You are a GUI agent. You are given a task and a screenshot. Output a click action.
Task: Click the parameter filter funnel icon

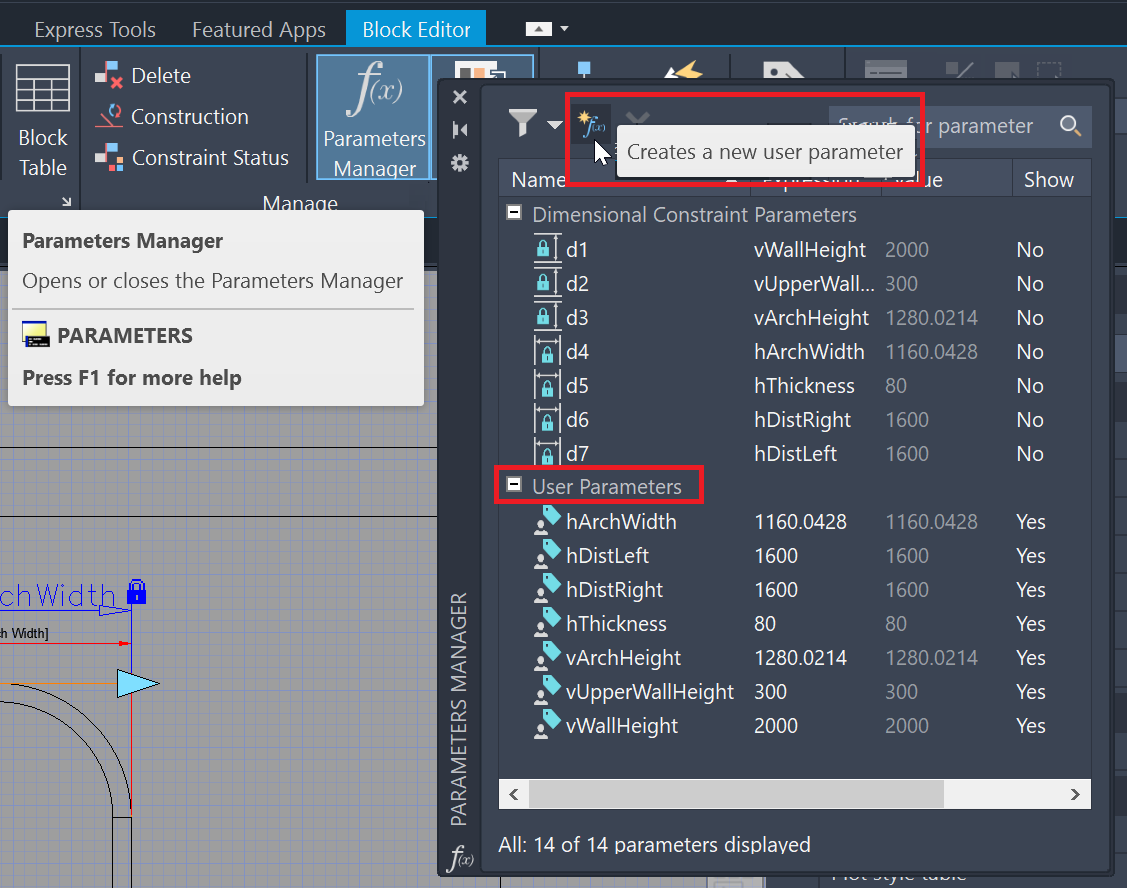523,123
